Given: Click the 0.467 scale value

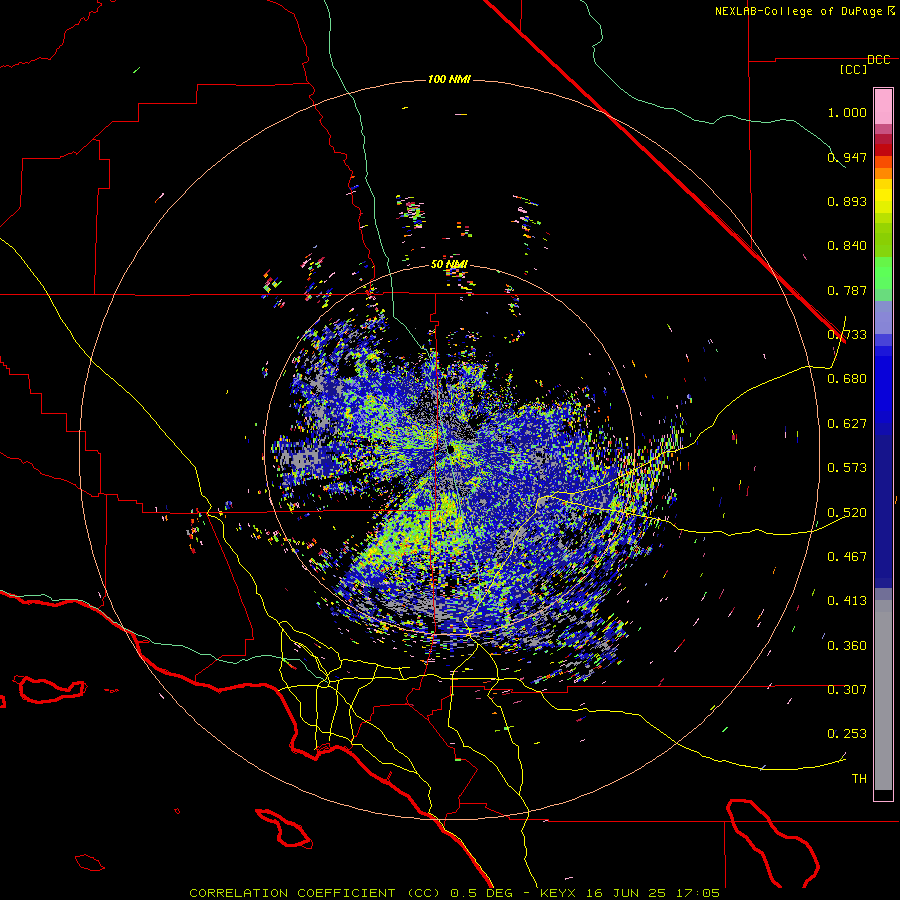Looking at the screenshot, I should click(847, 556).
